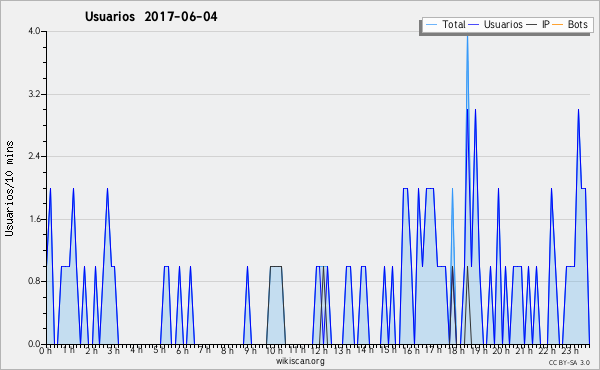Click the y-axis value 3.2
Viewport: 600px width, 370px height.
pyautogui.click(x=34, y=94)
